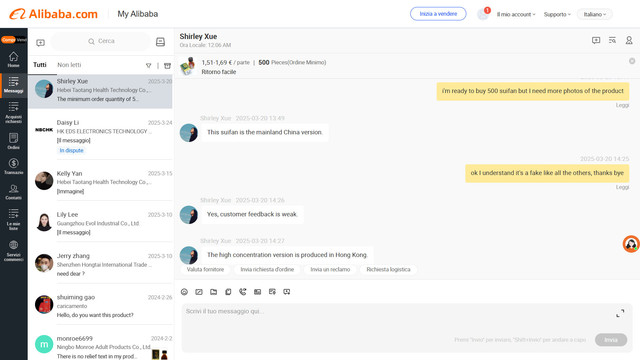
Task: Click message 'ok I understand it's a fake'
Action: [547, 173]
